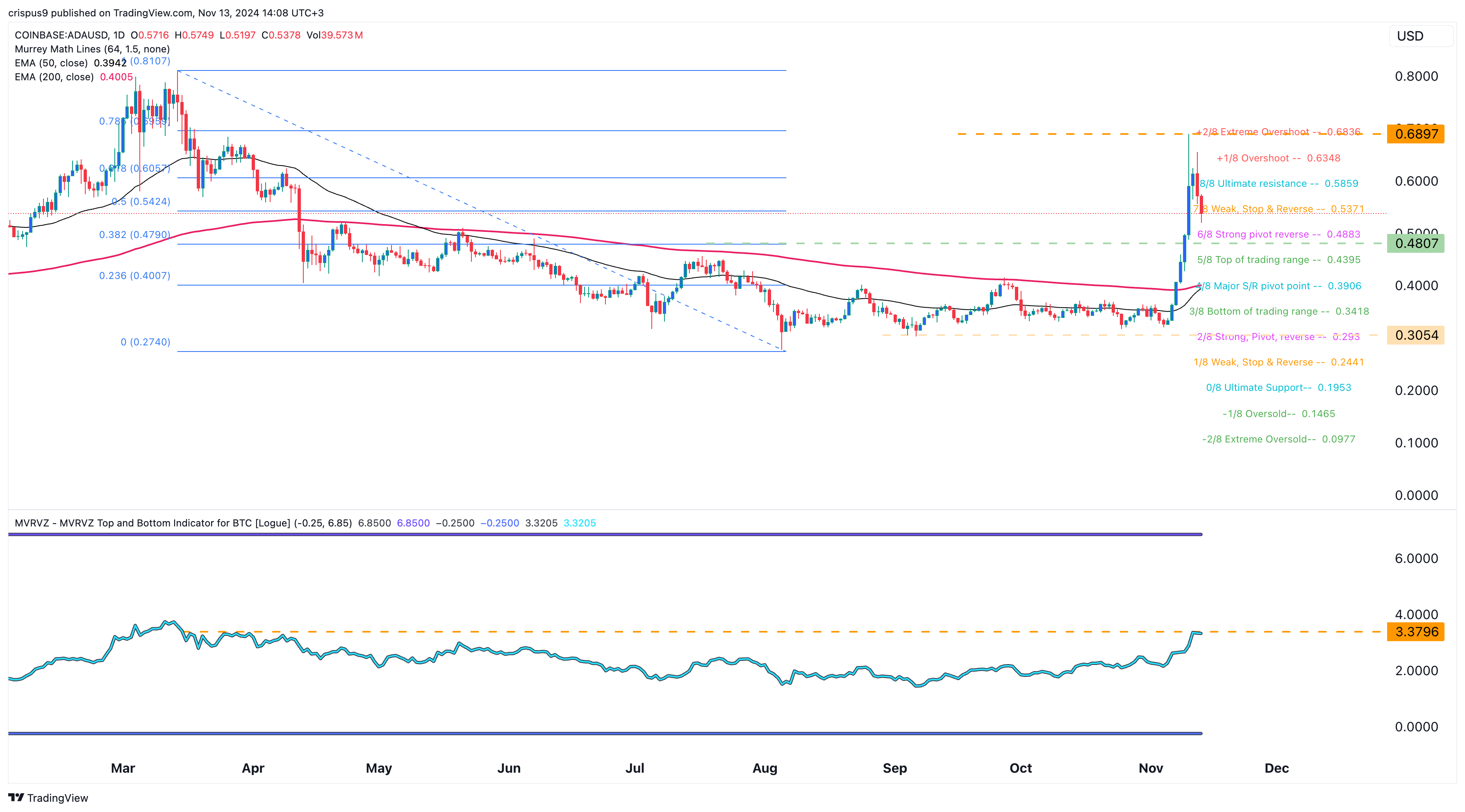Click the TradingView logo at the bottom
Viewport: 1465px width, 812px height.
point(48,798)
